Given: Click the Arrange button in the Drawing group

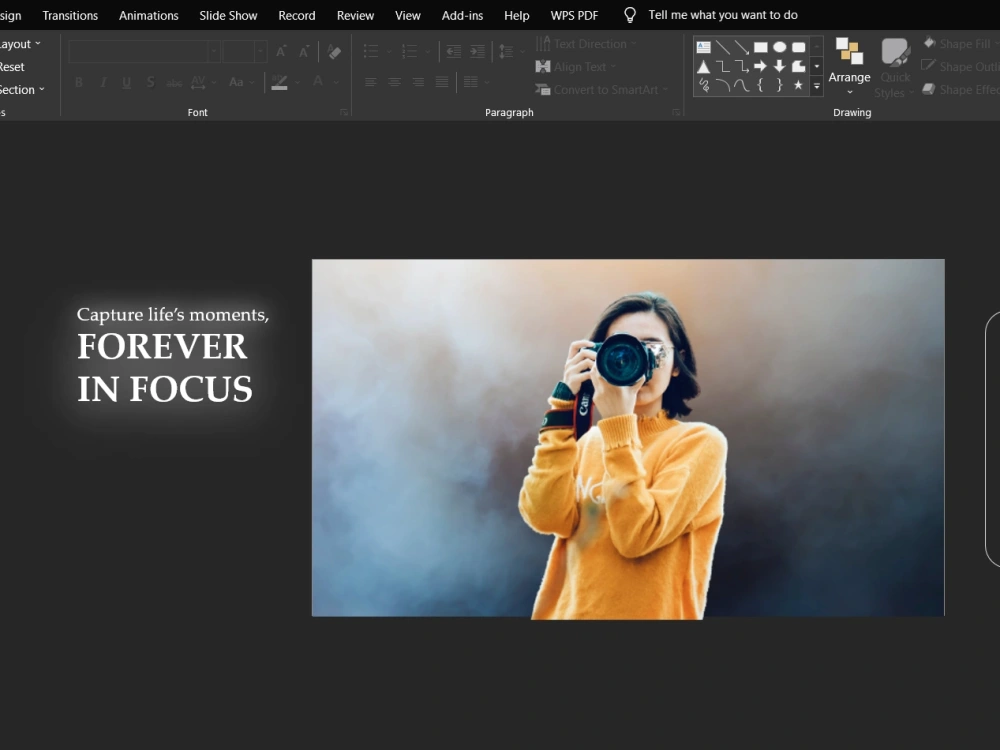Looking at the screenshot, I should point(849,70).
